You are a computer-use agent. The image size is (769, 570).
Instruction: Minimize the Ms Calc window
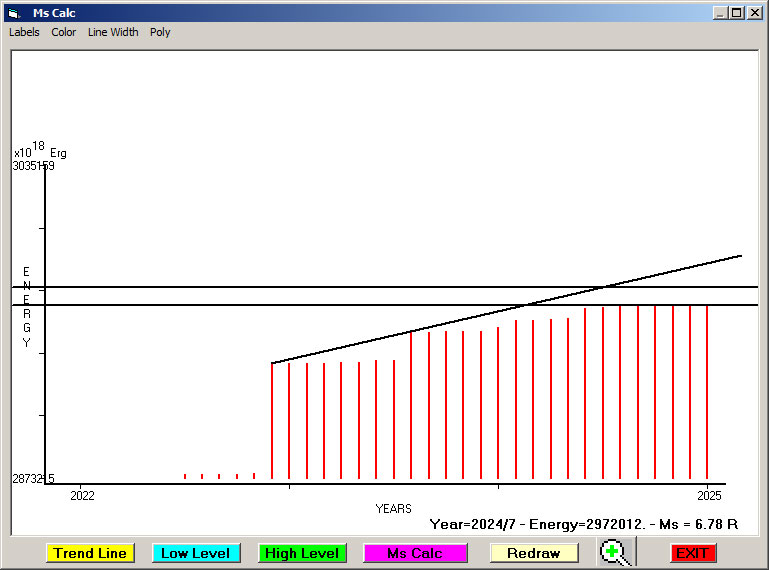click(x=720, y=13)
